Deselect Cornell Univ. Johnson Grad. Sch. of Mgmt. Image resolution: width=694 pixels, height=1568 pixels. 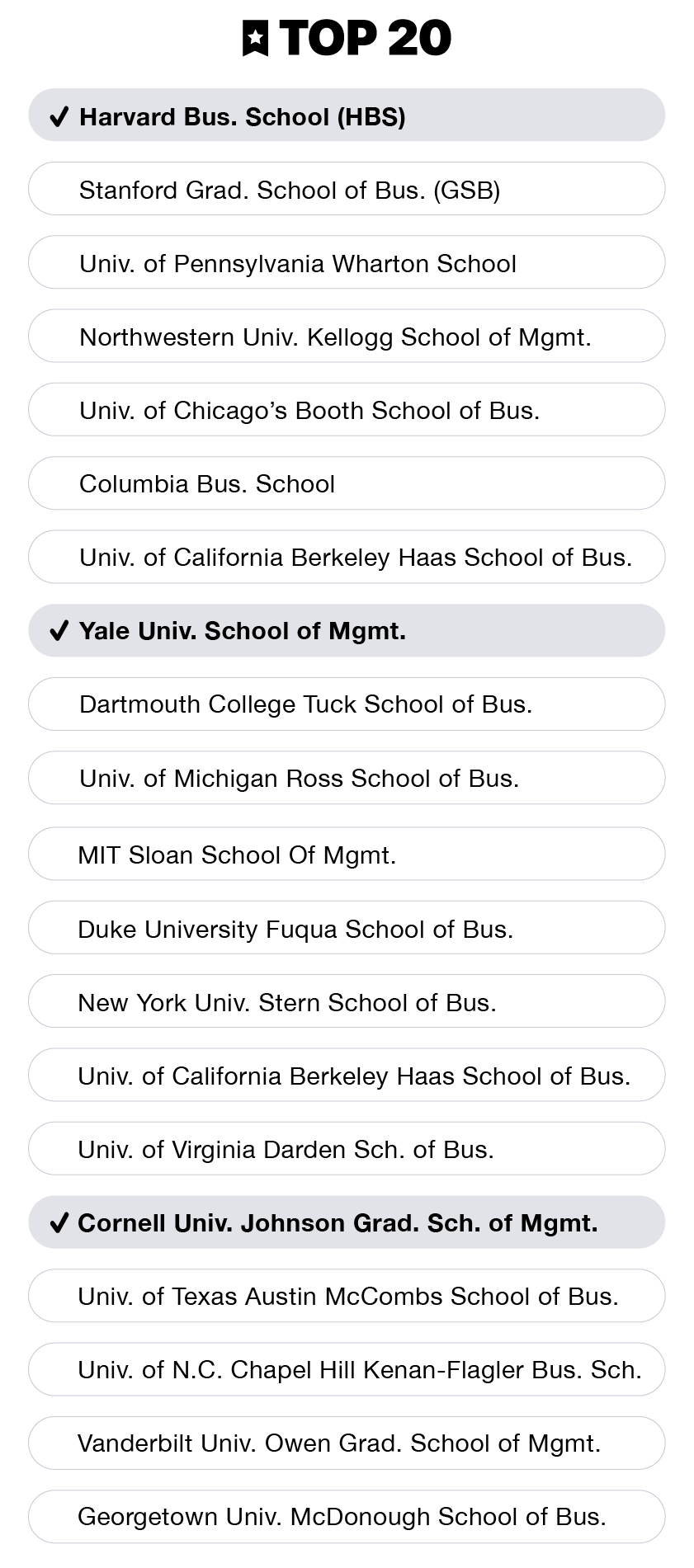pyautogui.click(x=347, y=1222)
